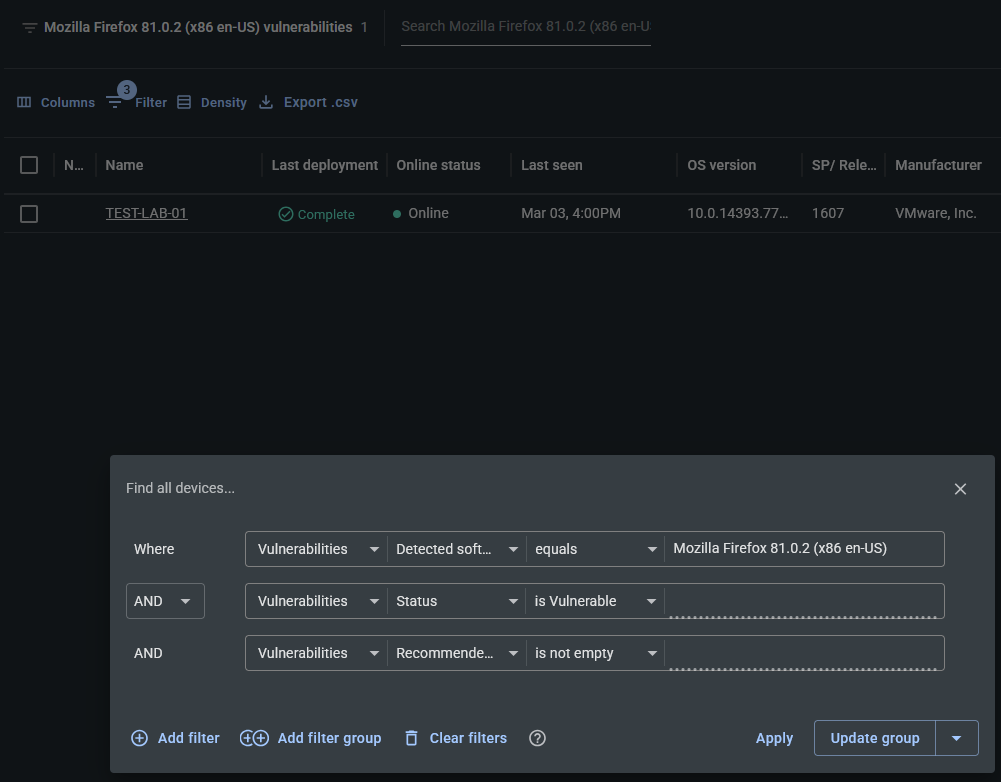Screen dimensions: 1001x782
Task: Sort by Last deployment column
Action: [x=324, y=165]
